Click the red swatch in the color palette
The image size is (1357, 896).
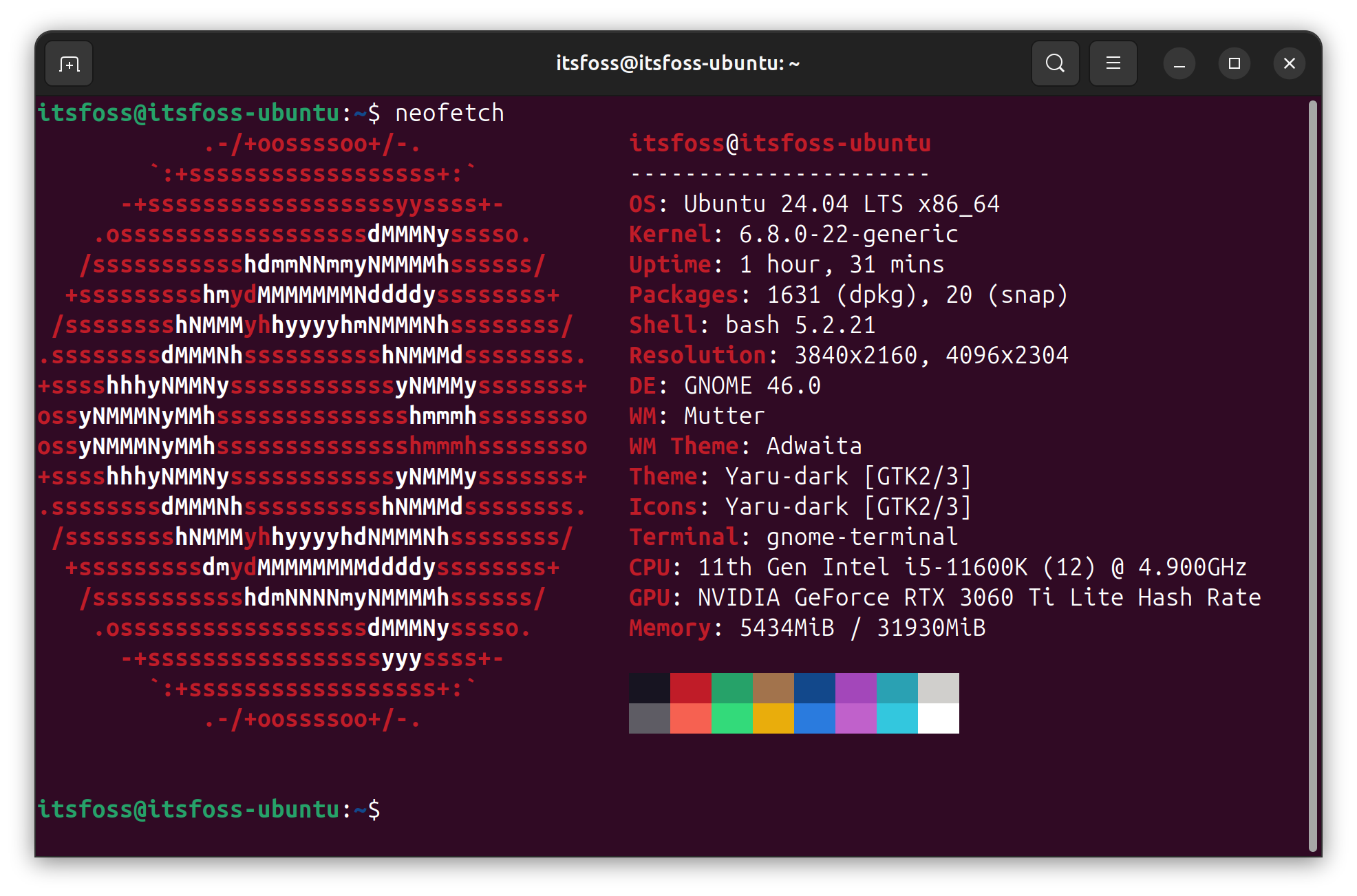click(691, 686)
